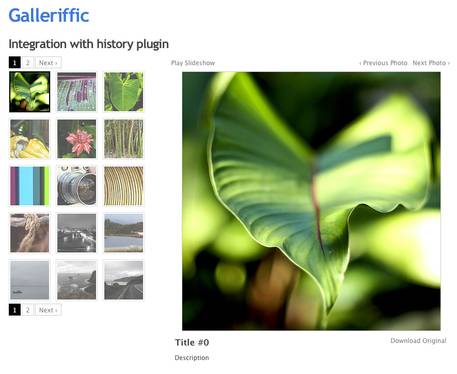This screenshot has width=457, height=374.
Task: Go to page 2 in bottom pagination
Action: 28,310
